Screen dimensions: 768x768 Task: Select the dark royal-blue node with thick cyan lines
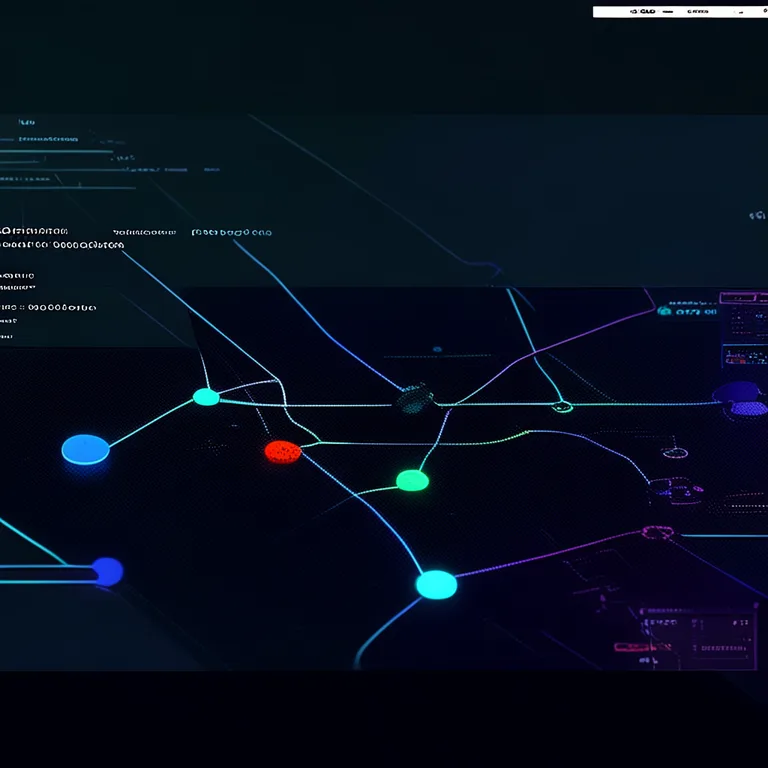(x=107, y=571)
